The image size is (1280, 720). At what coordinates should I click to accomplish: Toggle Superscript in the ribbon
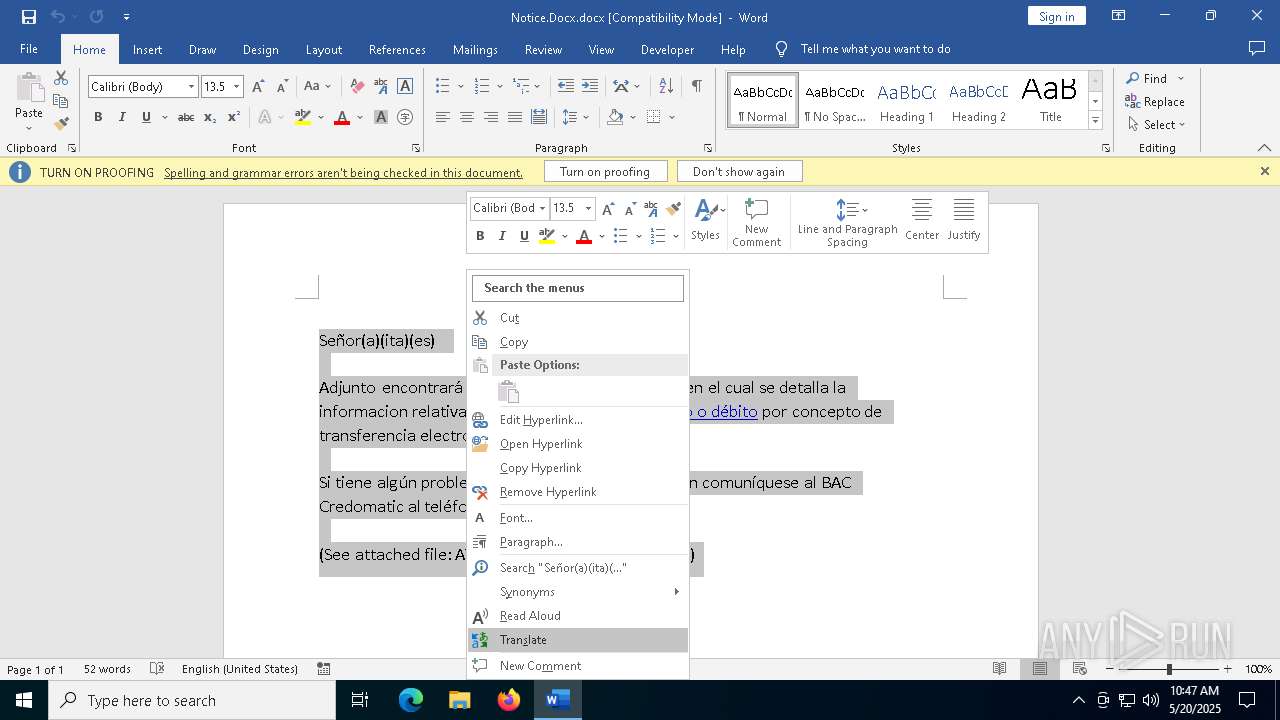click(x=234, y=117)
